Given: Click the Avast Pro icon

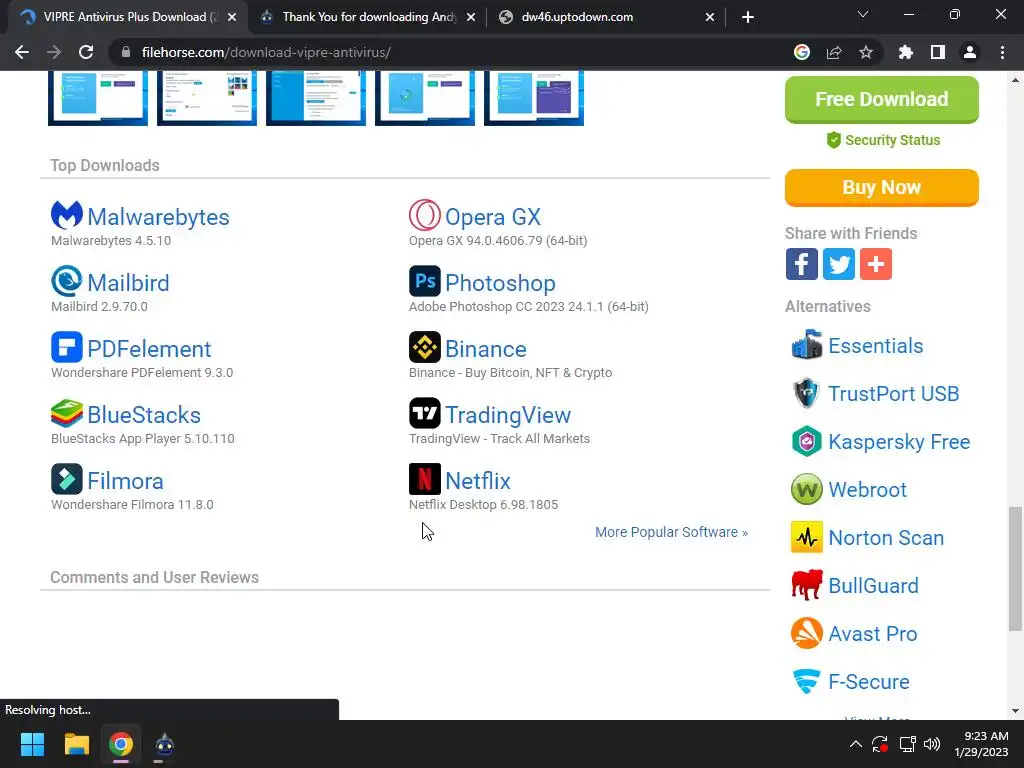Looking at the screenshot, I should click(807, 633).
